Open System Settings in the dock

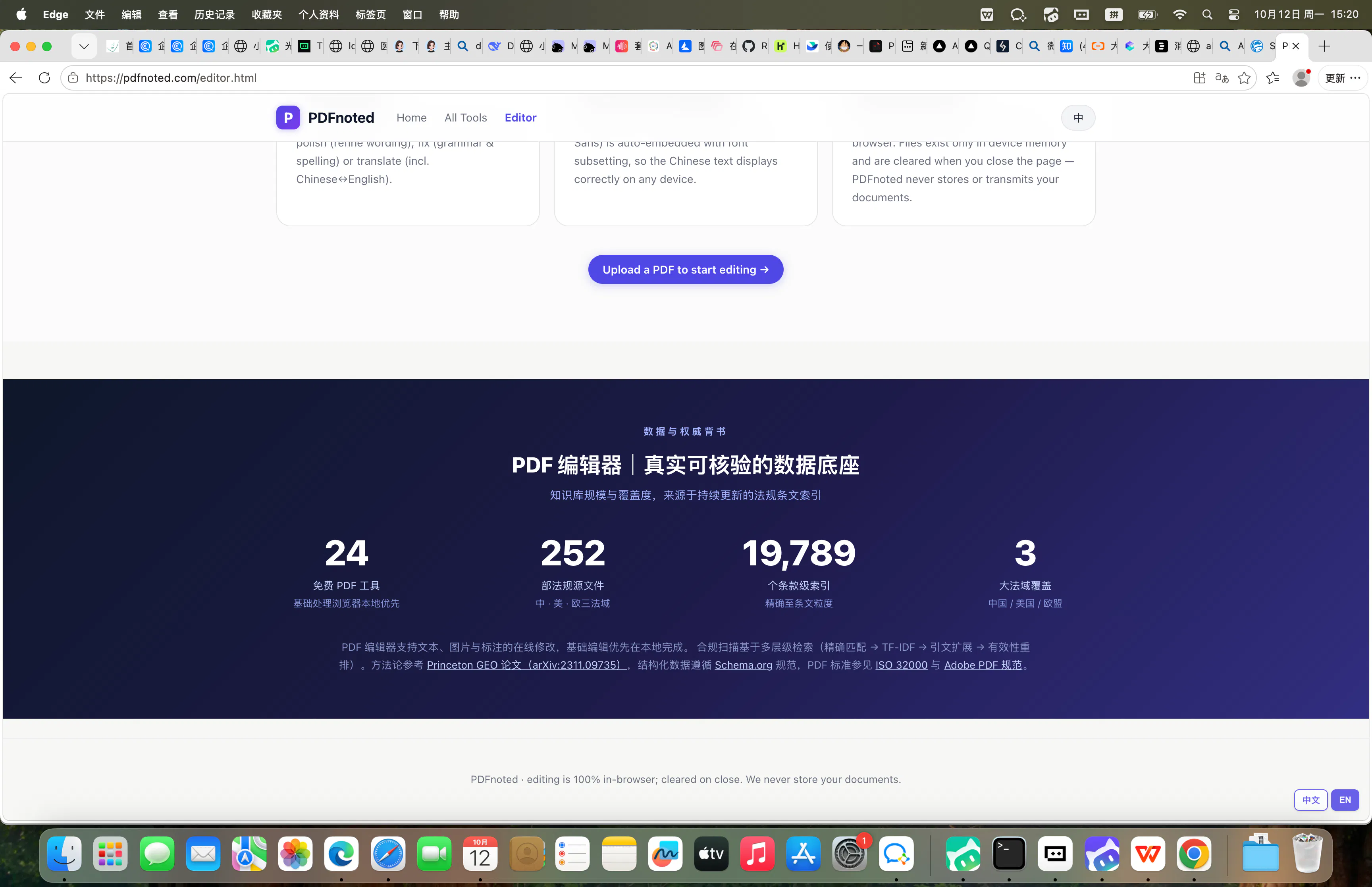(x=849, y=854)
